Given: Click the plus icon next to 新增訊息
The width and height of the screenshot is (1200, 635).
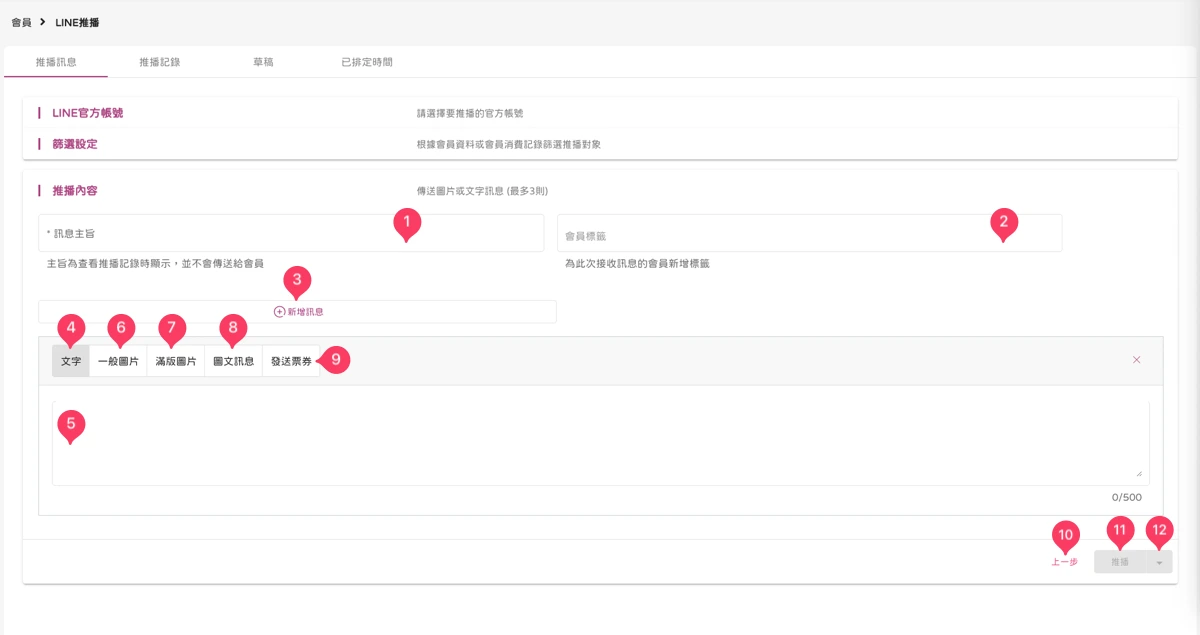Looking at the screenshot, I should pyautogui.click(x=279, y=312).
